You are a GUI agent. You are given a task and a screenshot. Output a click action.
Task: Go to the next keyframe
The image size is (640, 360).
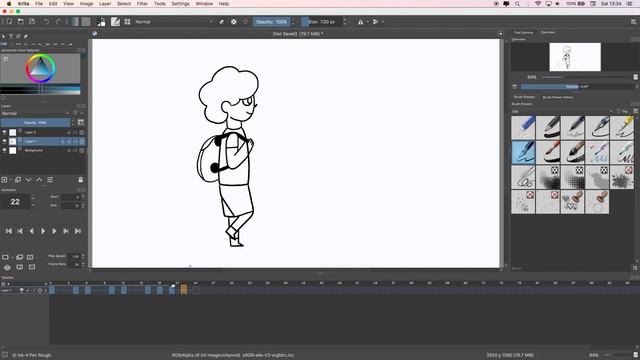pos(66,231)
